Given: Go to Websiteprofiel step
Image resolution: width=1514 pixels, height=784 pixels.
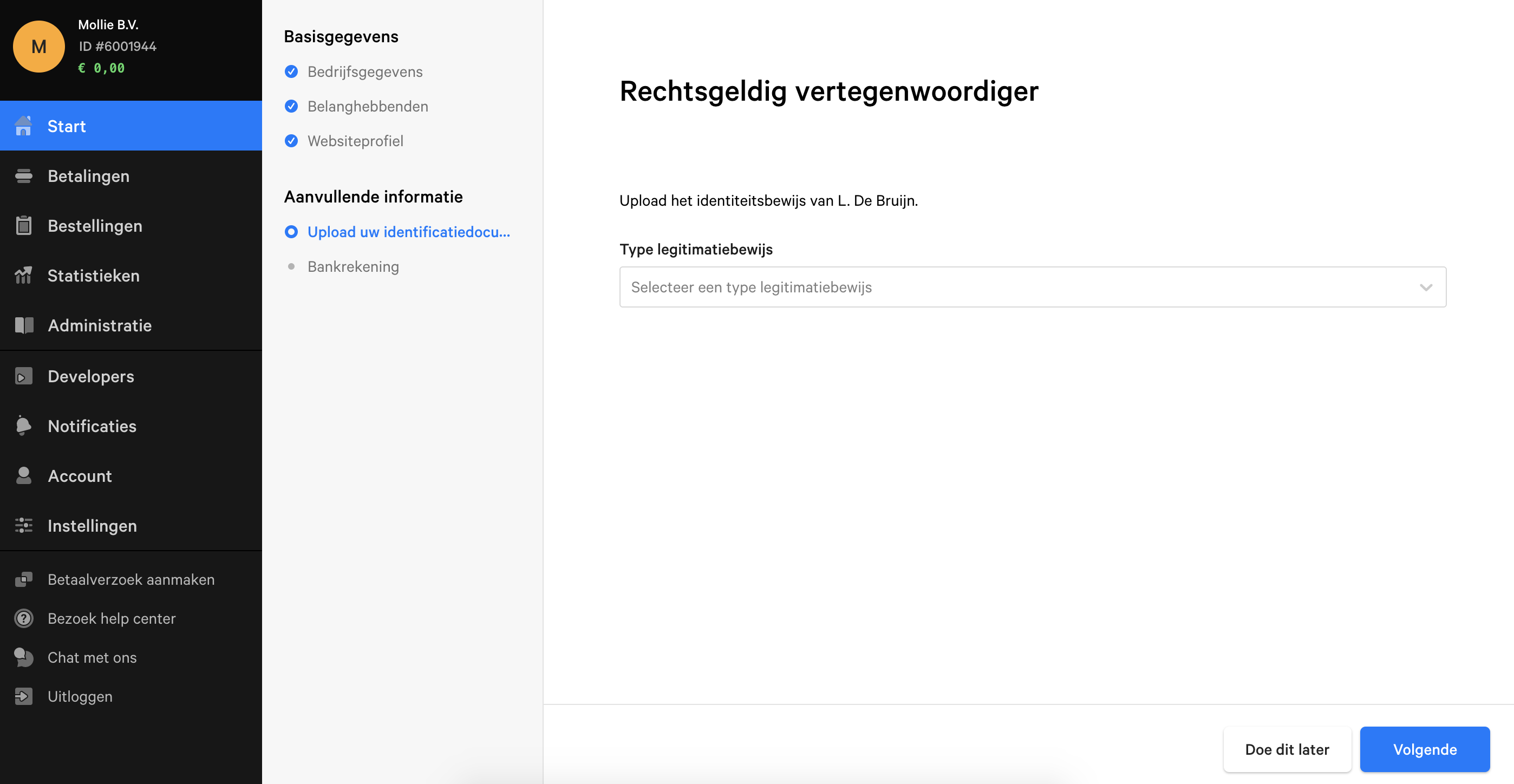Looking at the screenshot, I should [356, 141].
